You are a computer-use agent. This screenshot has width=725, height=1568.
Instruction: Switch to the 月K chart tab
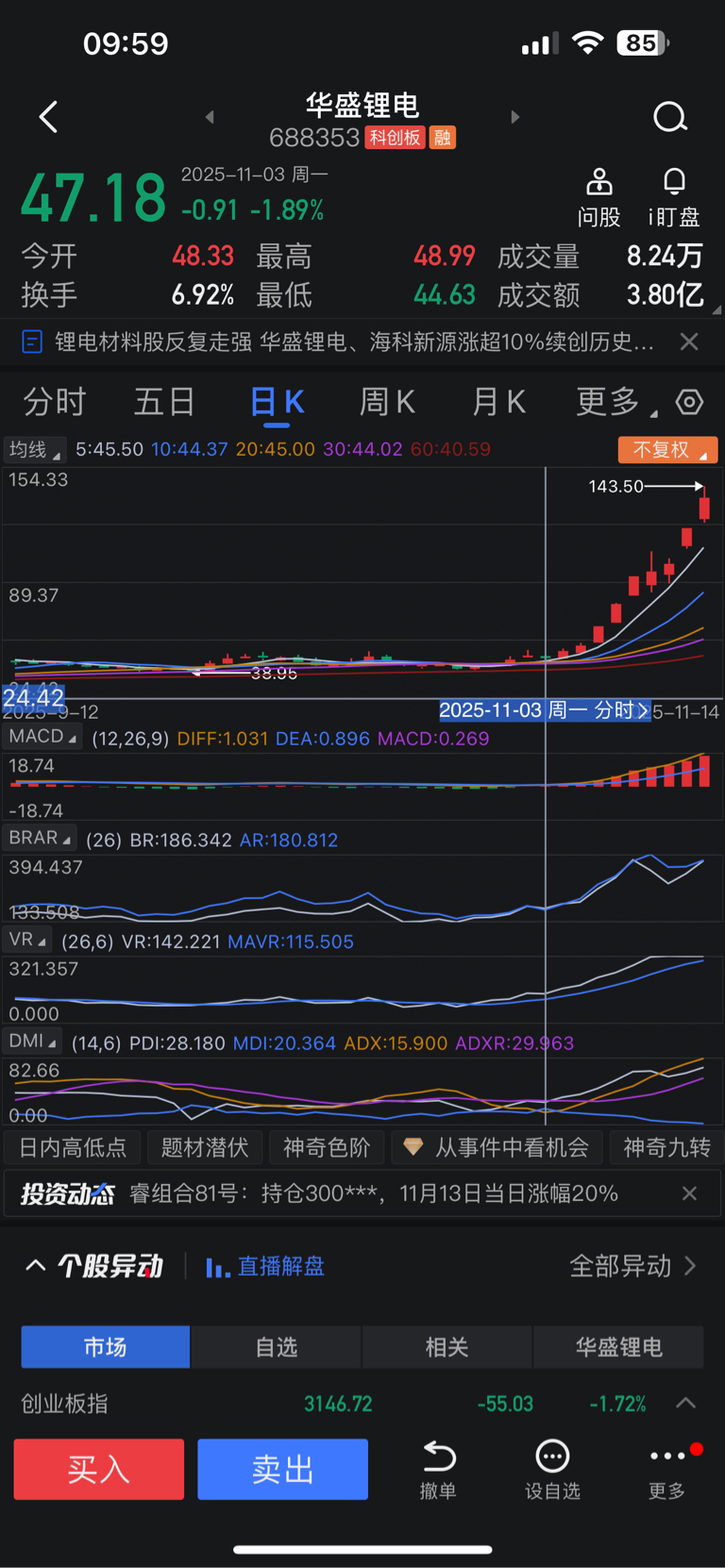coord(498,402)
